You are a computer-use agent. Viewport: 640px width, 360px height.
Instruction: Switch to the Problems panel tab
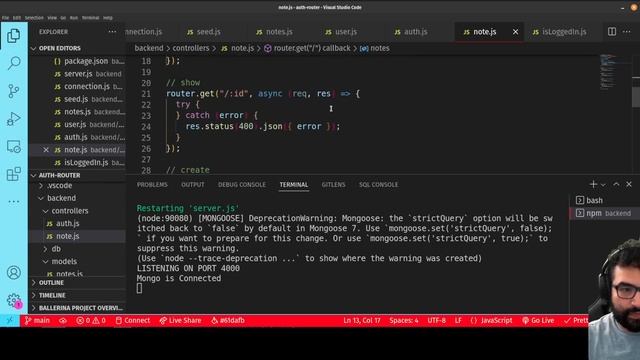pos(152,185)
